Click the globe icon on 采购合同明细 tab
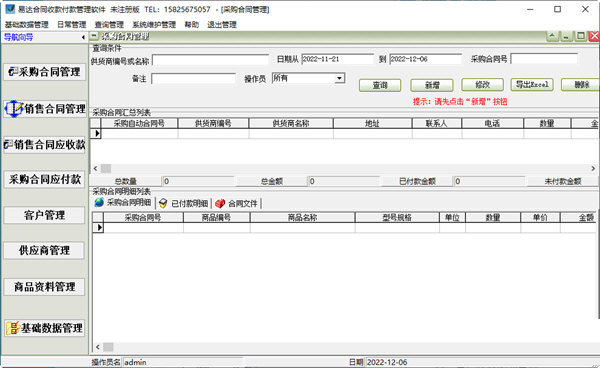Image resolution: width=600 pixels, height=368 pixels. 99,202
